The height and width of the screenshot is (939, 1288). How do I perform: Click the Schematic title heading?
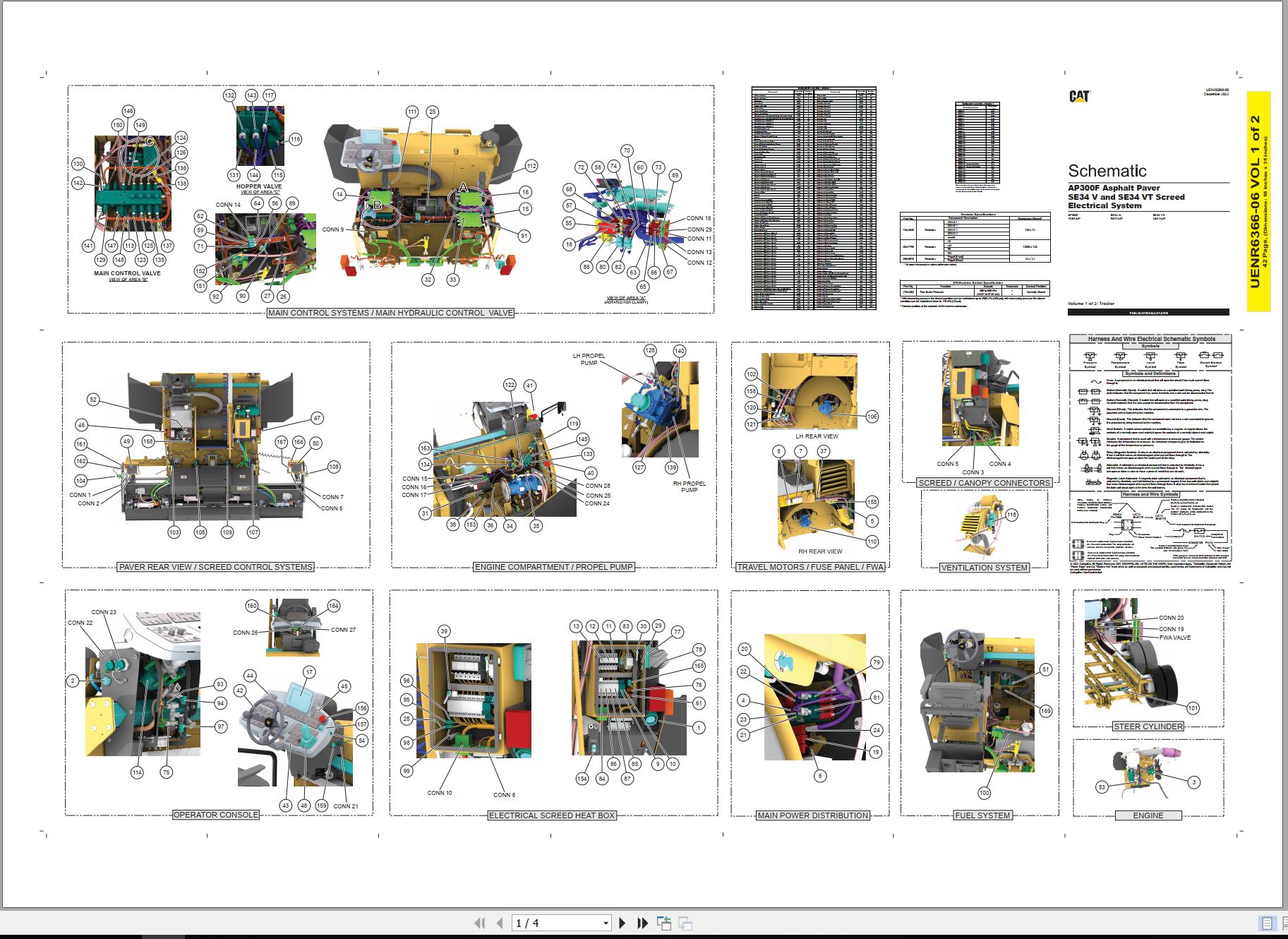coord(1107,171)
